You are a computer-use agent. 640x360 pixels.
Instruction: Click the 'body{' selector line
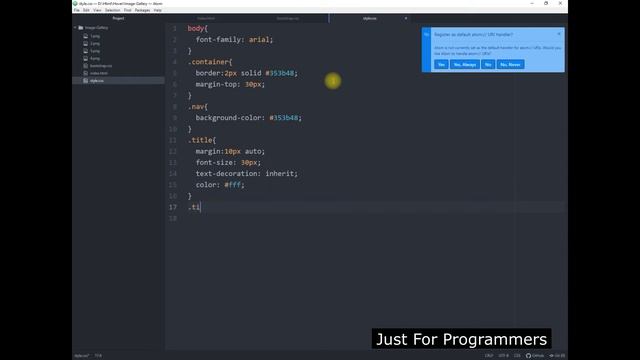coord(198,29)
